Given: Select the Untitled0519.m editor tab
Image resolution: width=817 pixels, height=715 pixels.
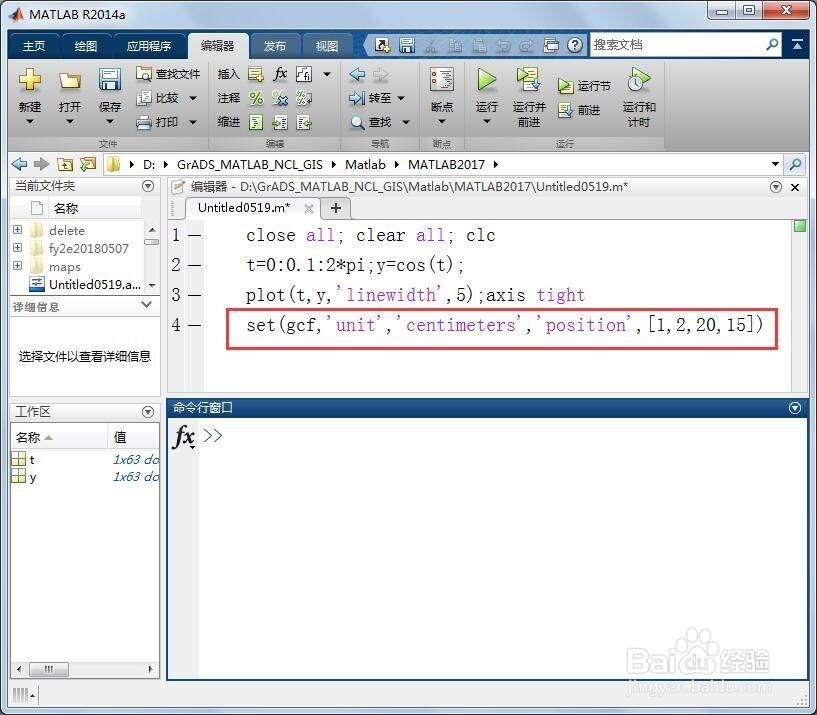Looking at the screenshot, I should [x=243, y=208].
